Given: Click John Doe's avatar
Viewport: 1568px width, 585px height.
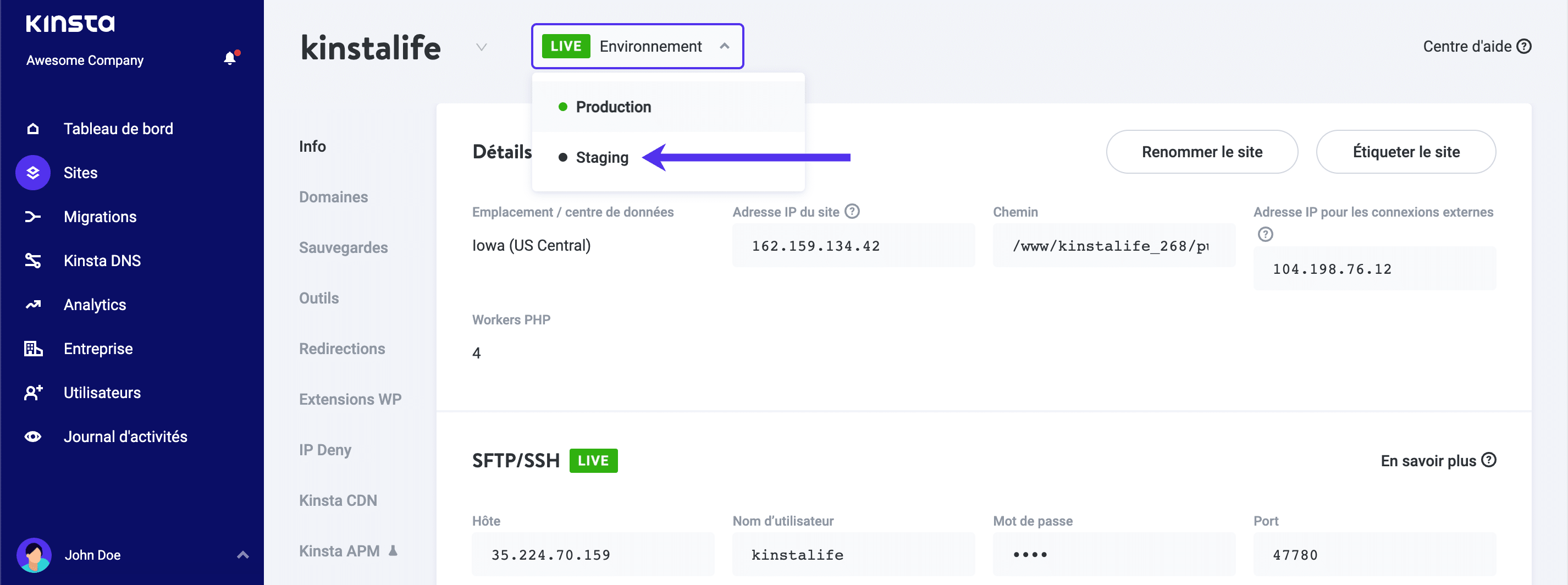Looking at the screenshot, I should click(x=34, y=555).
